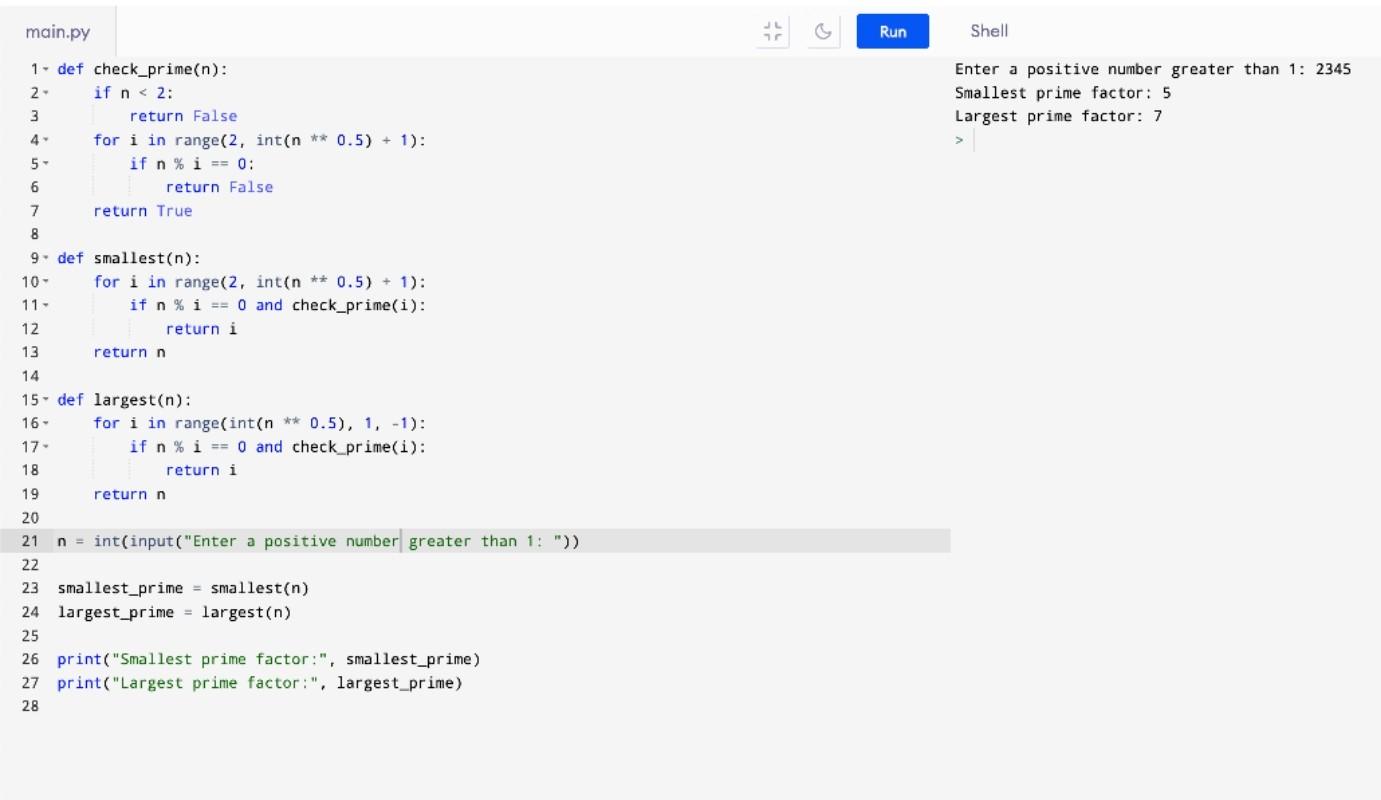Collapse the smallest function on line 9
This screenshot has width=1381, height=800.
tap(46, 259)
